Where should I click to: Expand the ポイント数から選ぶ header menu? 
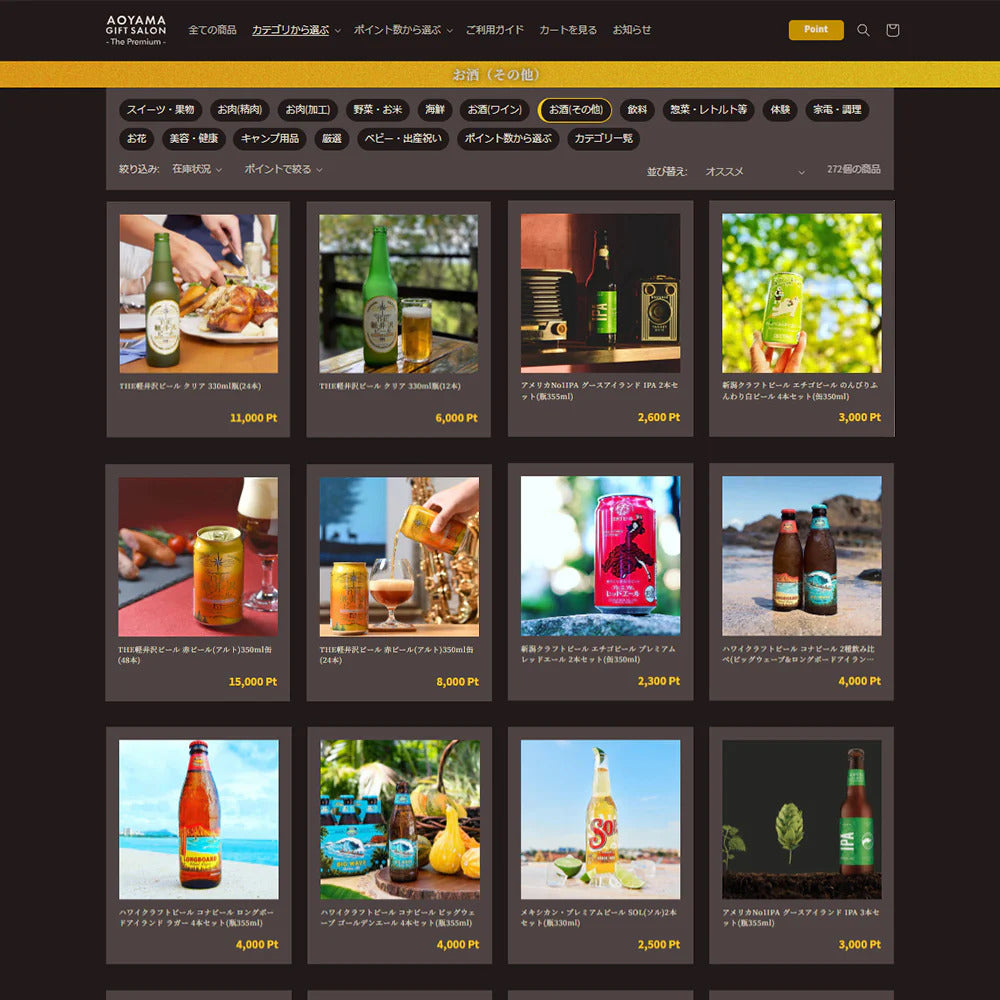[403, 30]
